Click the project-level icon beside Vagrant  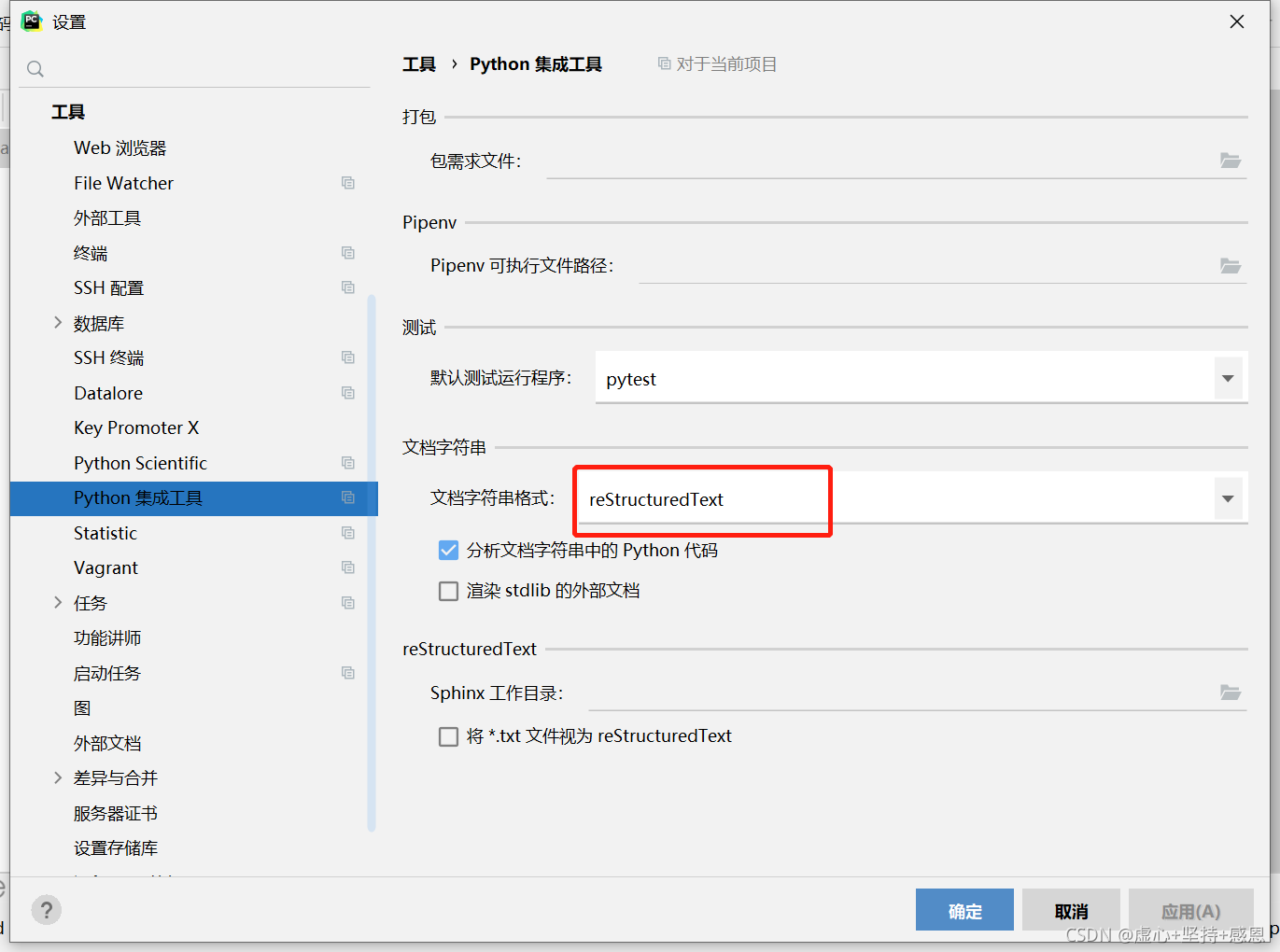348,567
